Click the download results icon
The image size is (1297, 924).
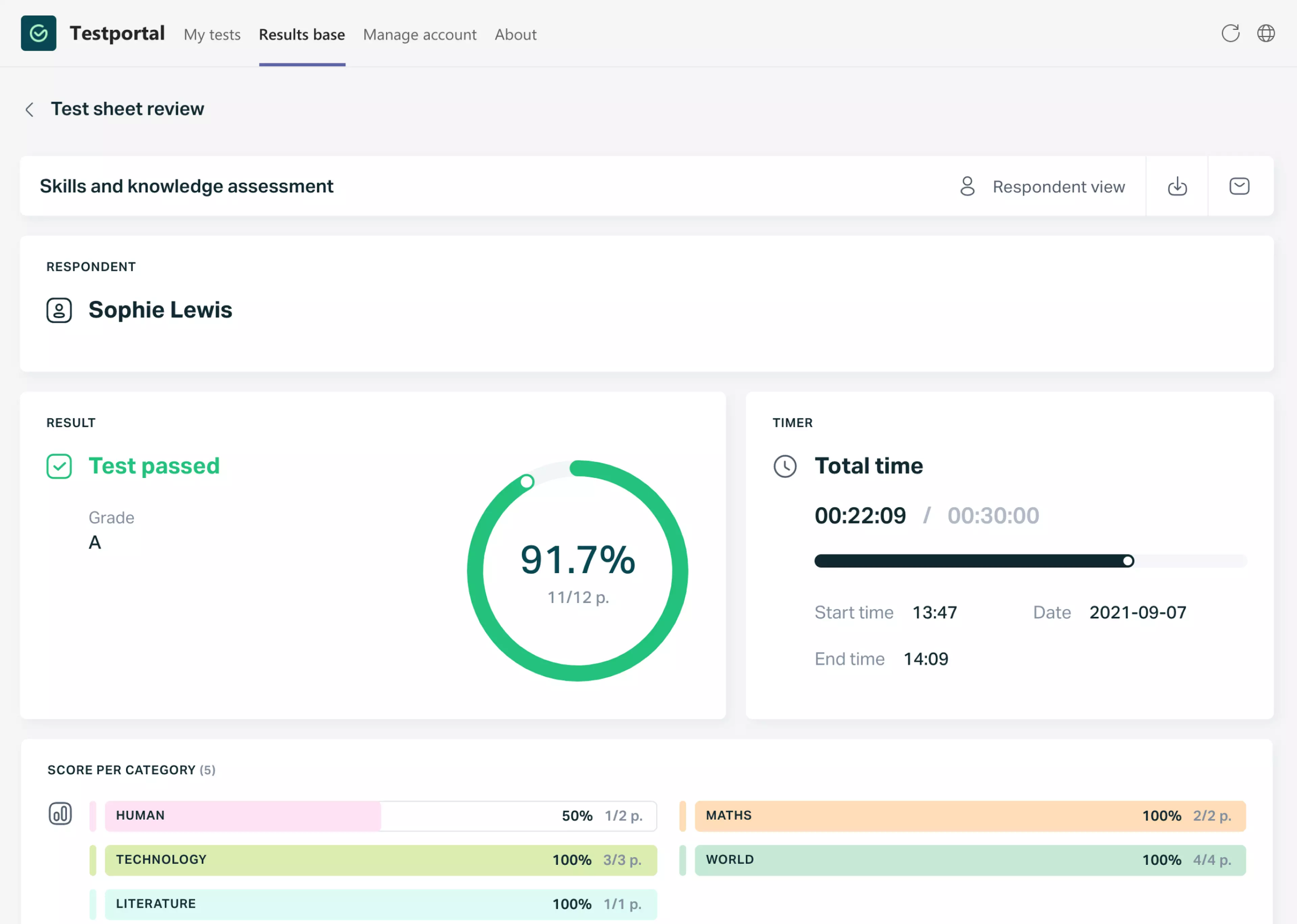1177,186
